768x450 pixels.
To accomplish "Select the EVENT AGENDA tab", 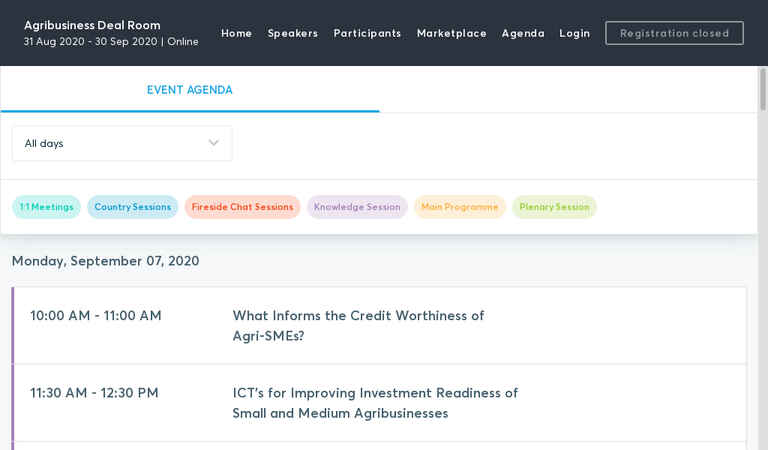I will (x=190, y=90).
